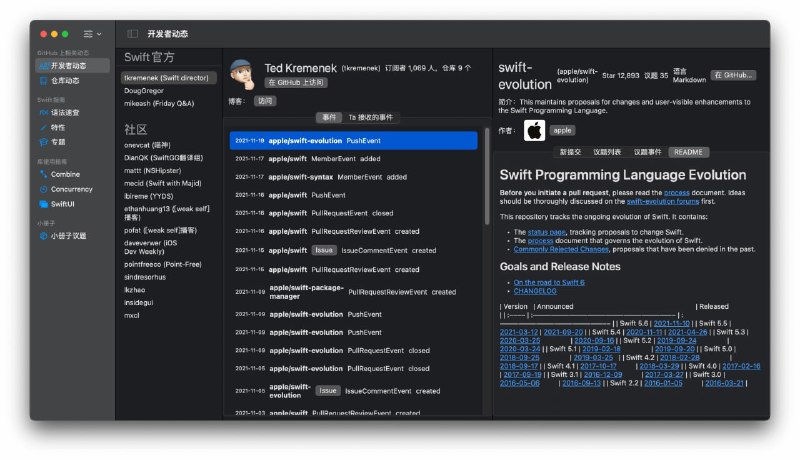
Task: Open the status page link
Action: (x=546, y=232)
